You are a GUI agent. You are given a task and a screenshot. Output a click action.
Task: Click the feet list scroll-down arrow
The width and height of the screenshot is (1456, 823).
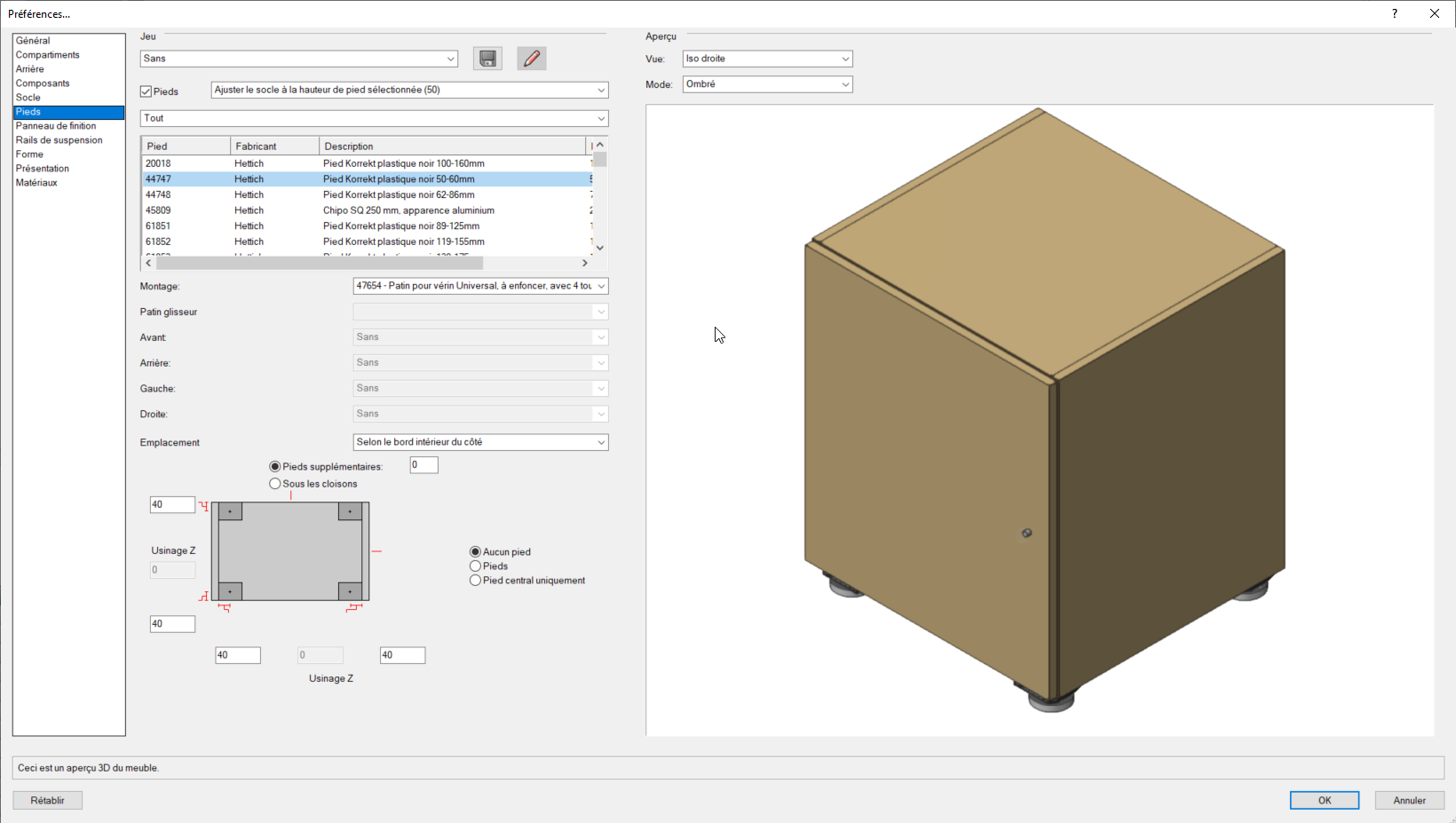pos(600,248)
